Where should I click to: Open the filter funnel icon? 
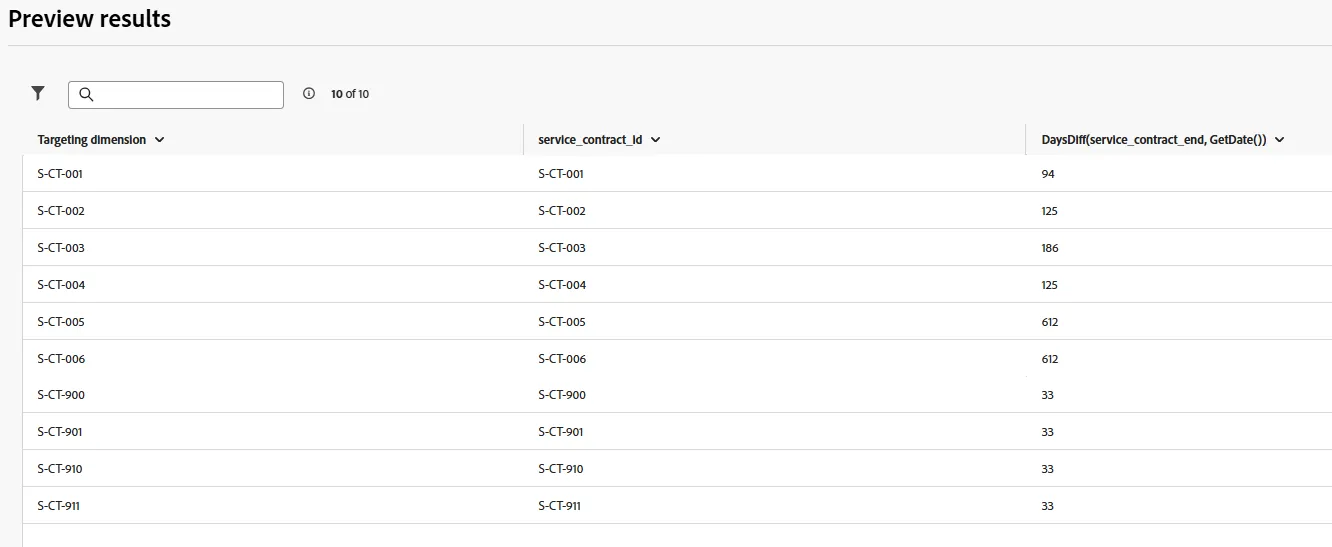tap(38, 93)
